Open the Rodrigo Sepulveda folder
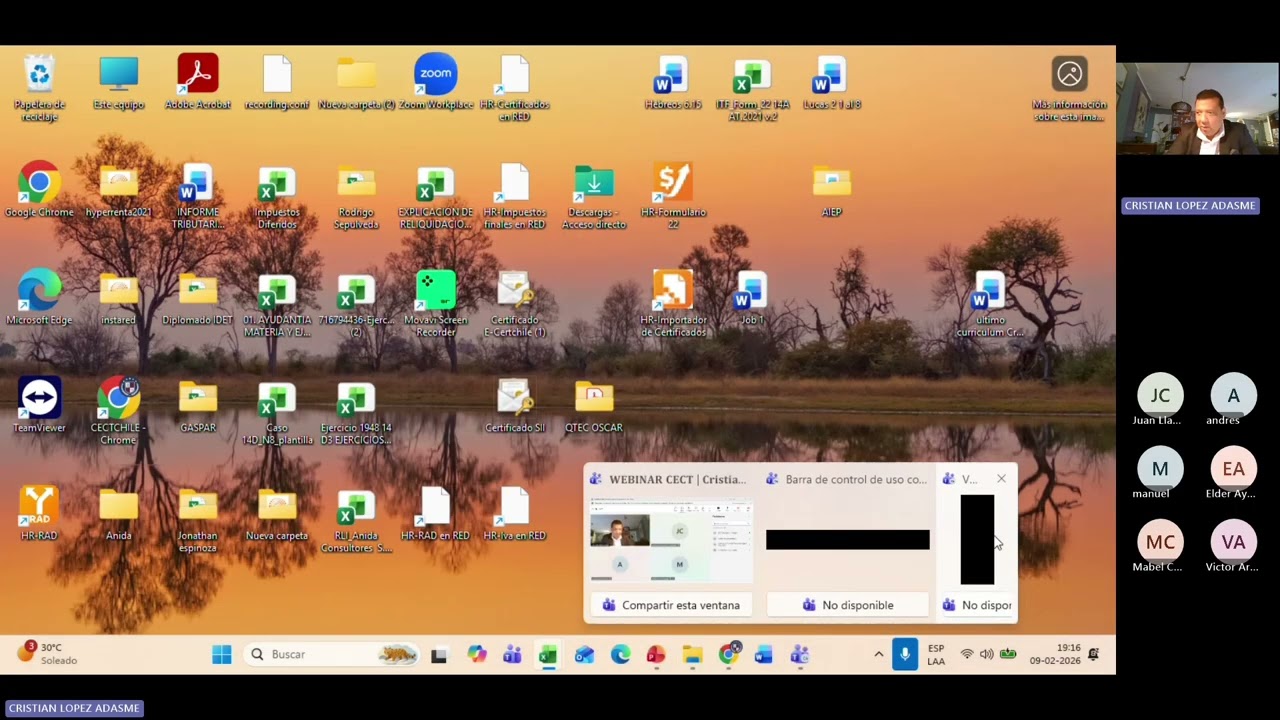Image resolution: width=1280 pixels, height=720 pixels. point(356,196)
